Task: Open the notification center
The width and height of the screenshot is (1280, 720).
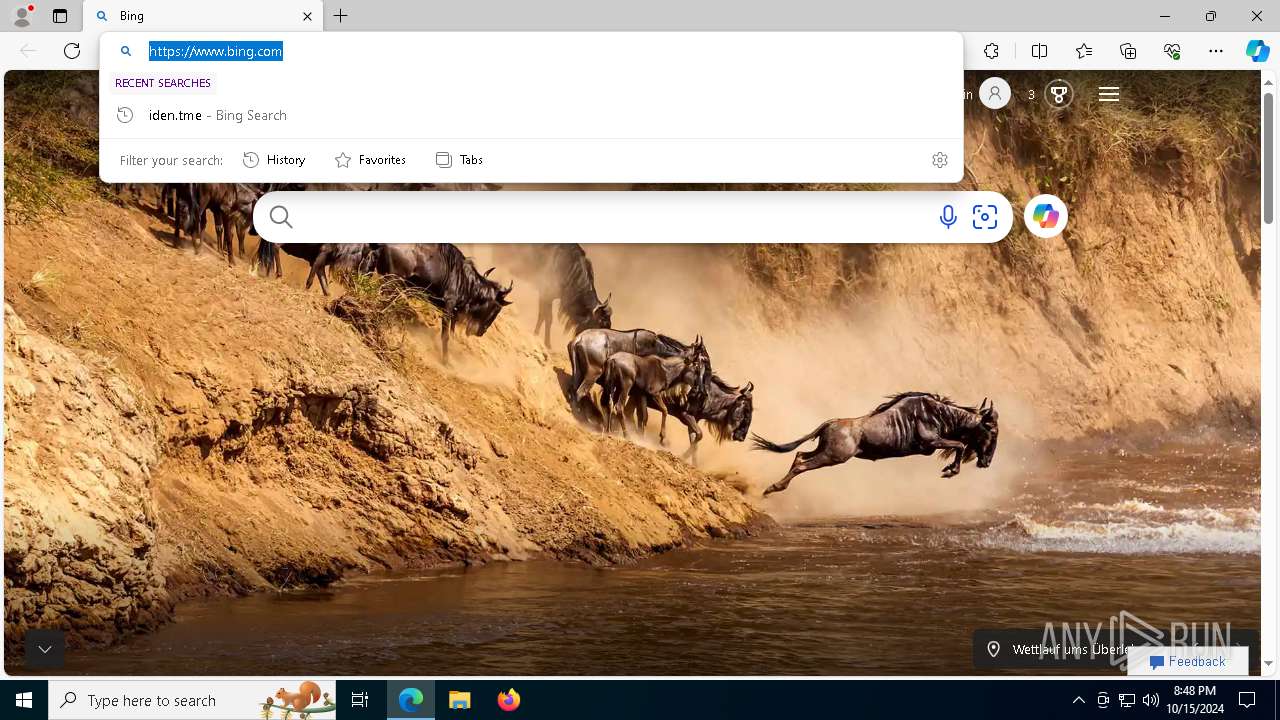Action: click(1247, 700)
